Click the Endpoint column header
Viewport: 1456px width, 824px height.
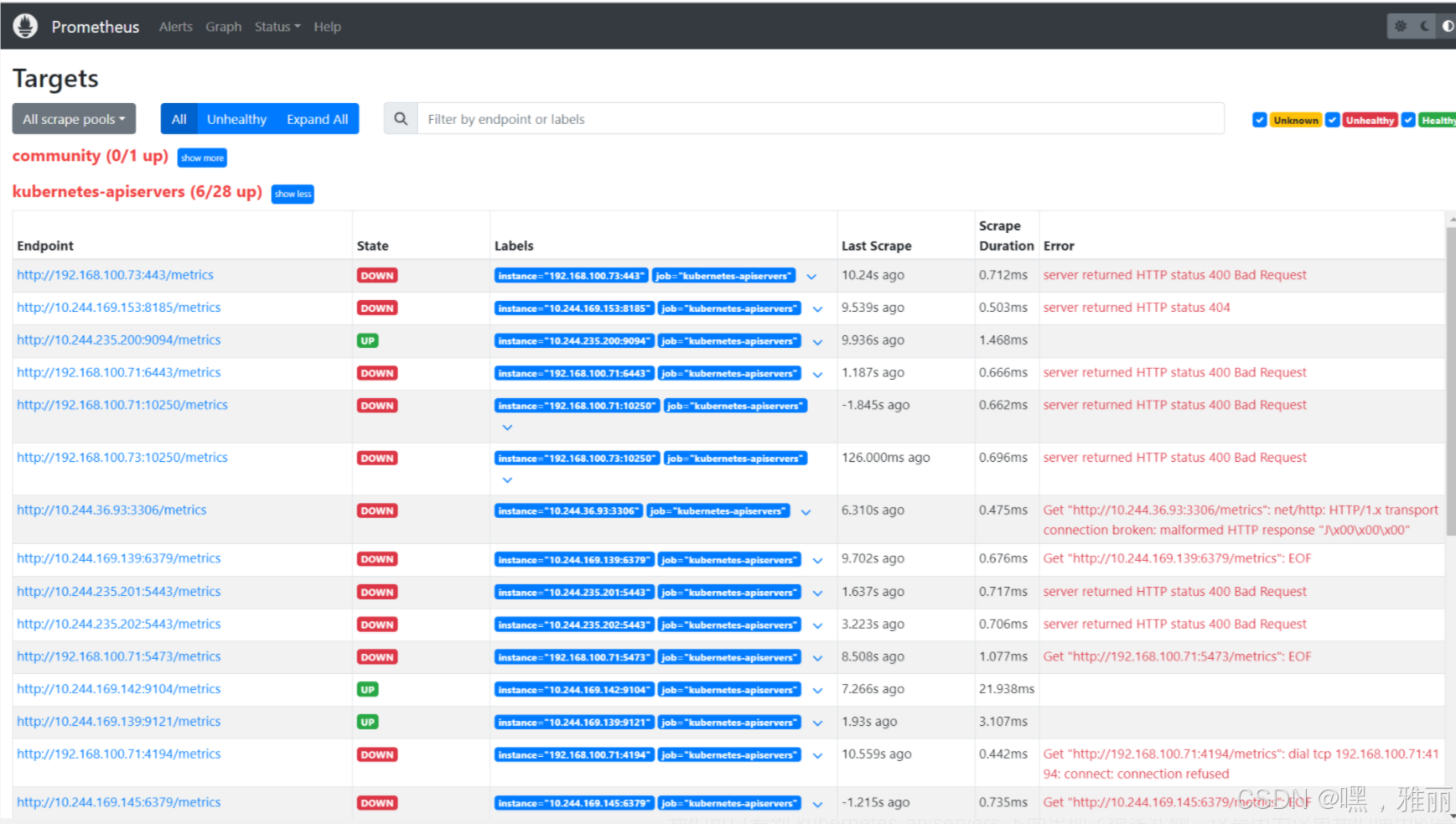tap(45, 246)
